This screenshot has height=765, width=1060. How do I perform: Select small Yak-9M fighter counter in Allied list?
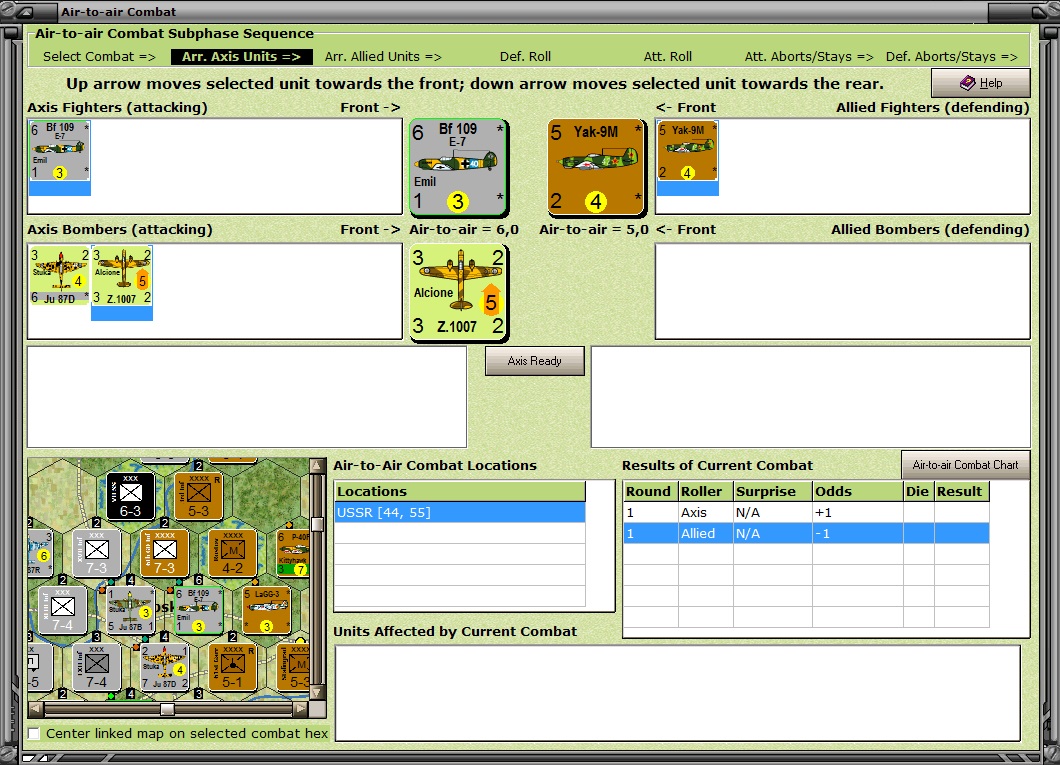[688, 151]
